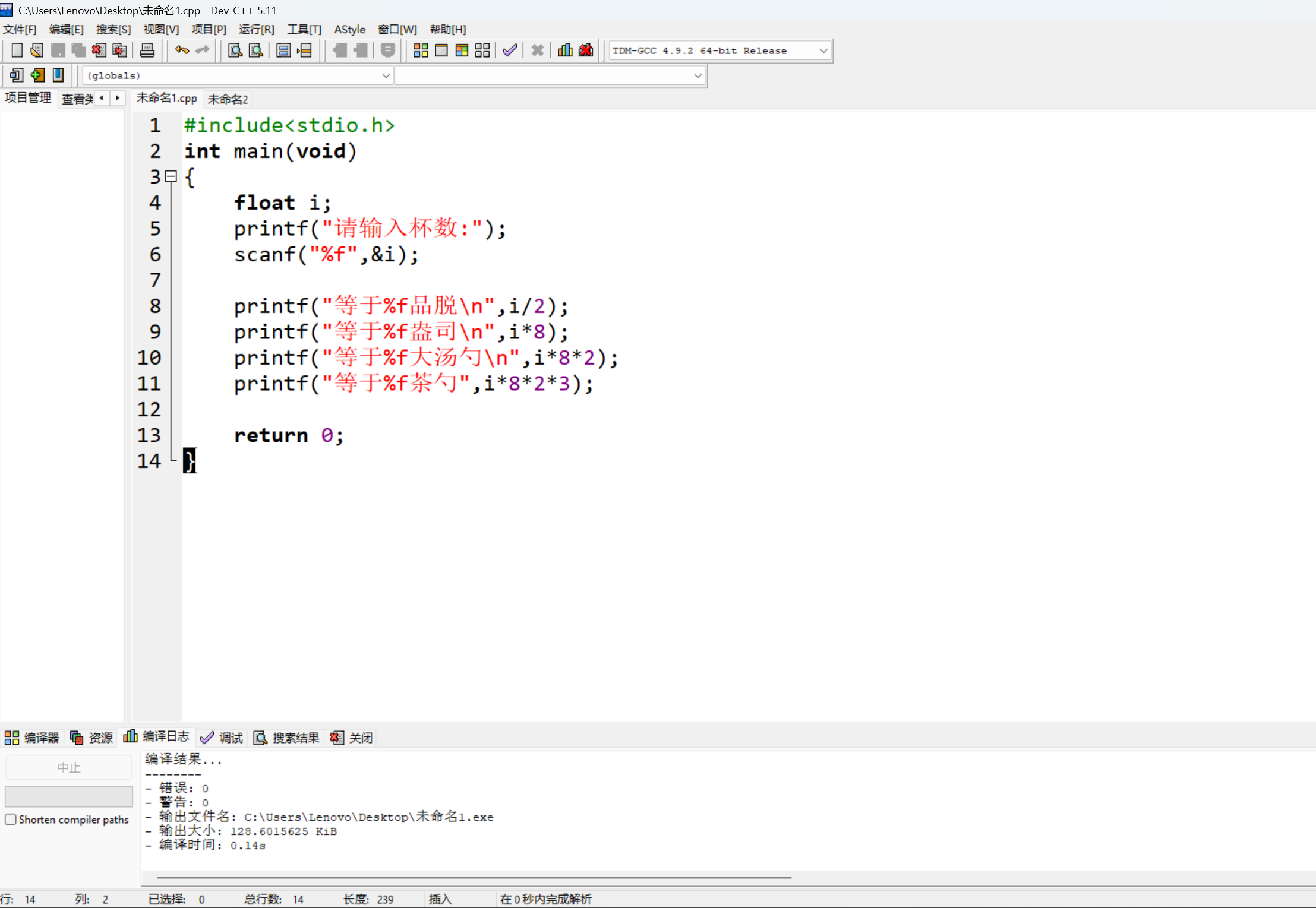Collapse the code fold at line 3
Viewport: 1316px width, 908px height.
pyautogui.click(x=171, y=176)
